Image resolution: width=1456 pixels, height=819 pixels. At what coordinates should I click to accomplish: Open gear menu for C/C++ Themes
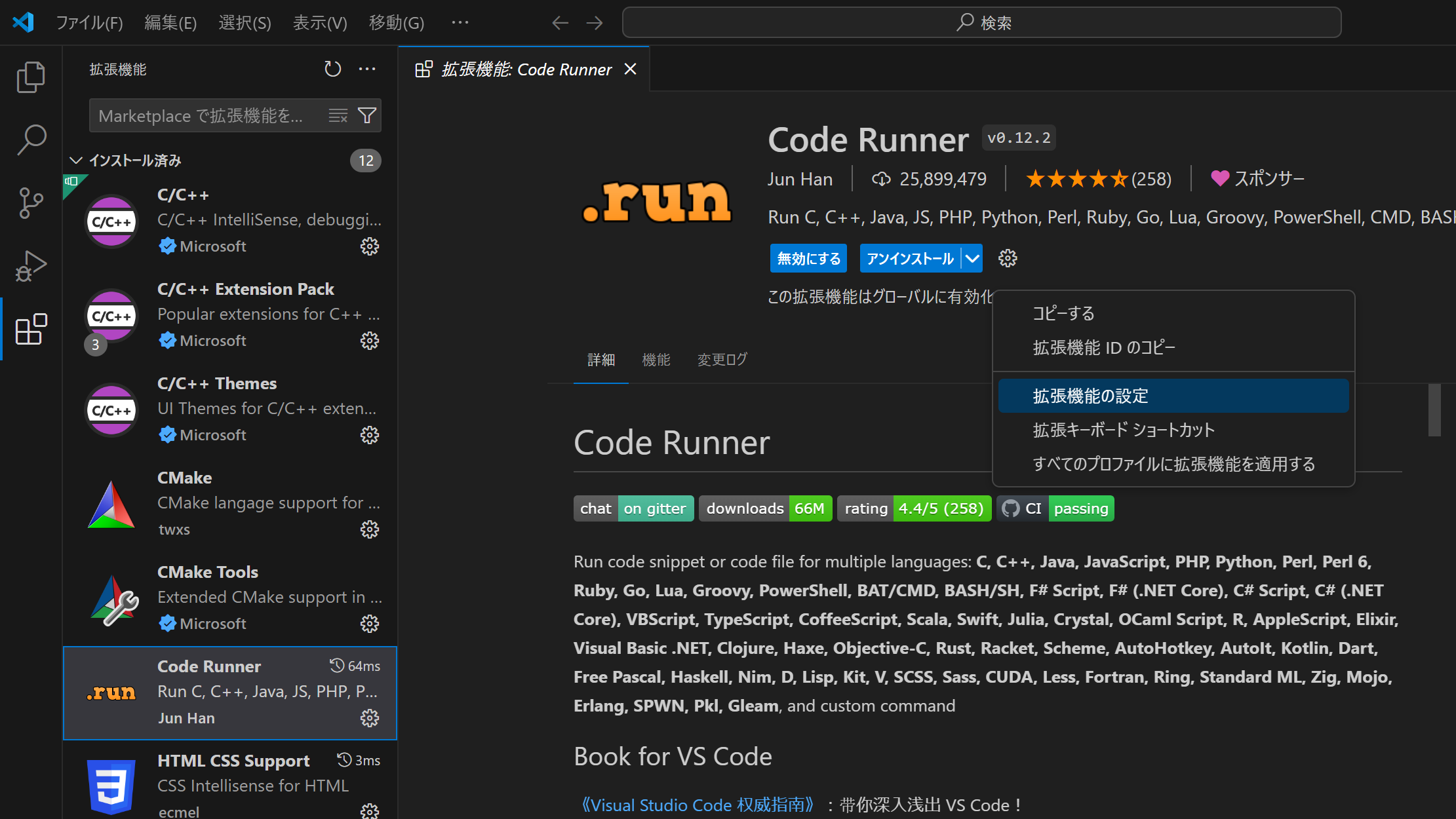[370, 435]
